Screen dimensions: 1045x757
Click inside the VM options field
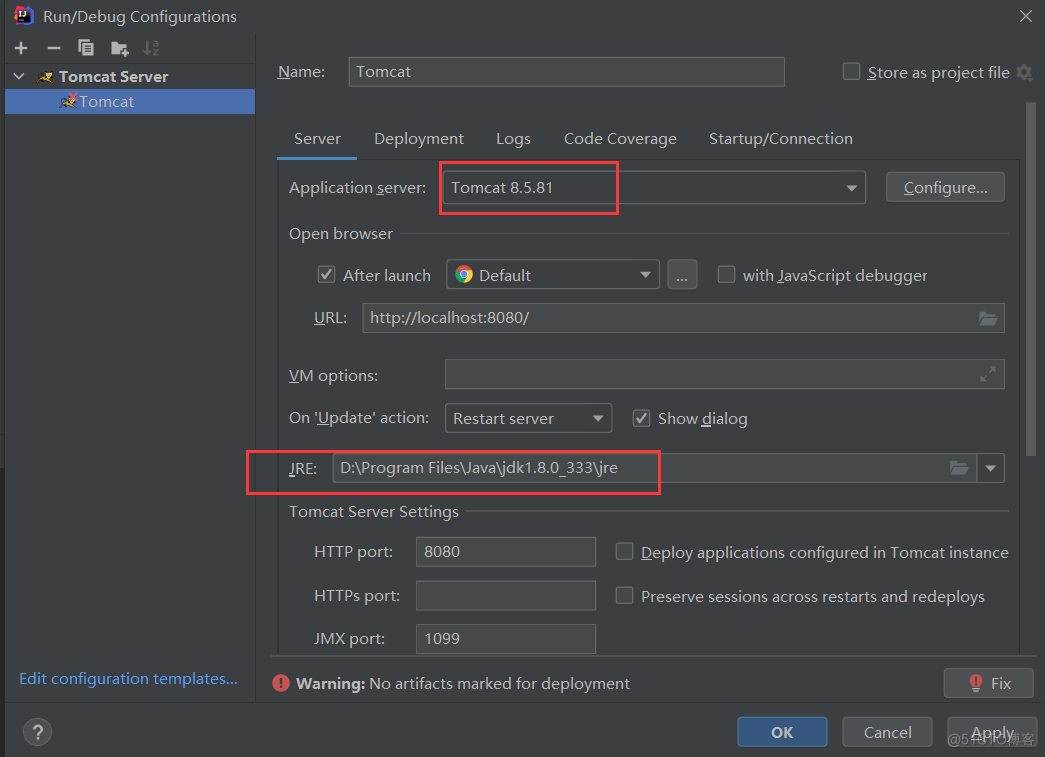[724, 375]
